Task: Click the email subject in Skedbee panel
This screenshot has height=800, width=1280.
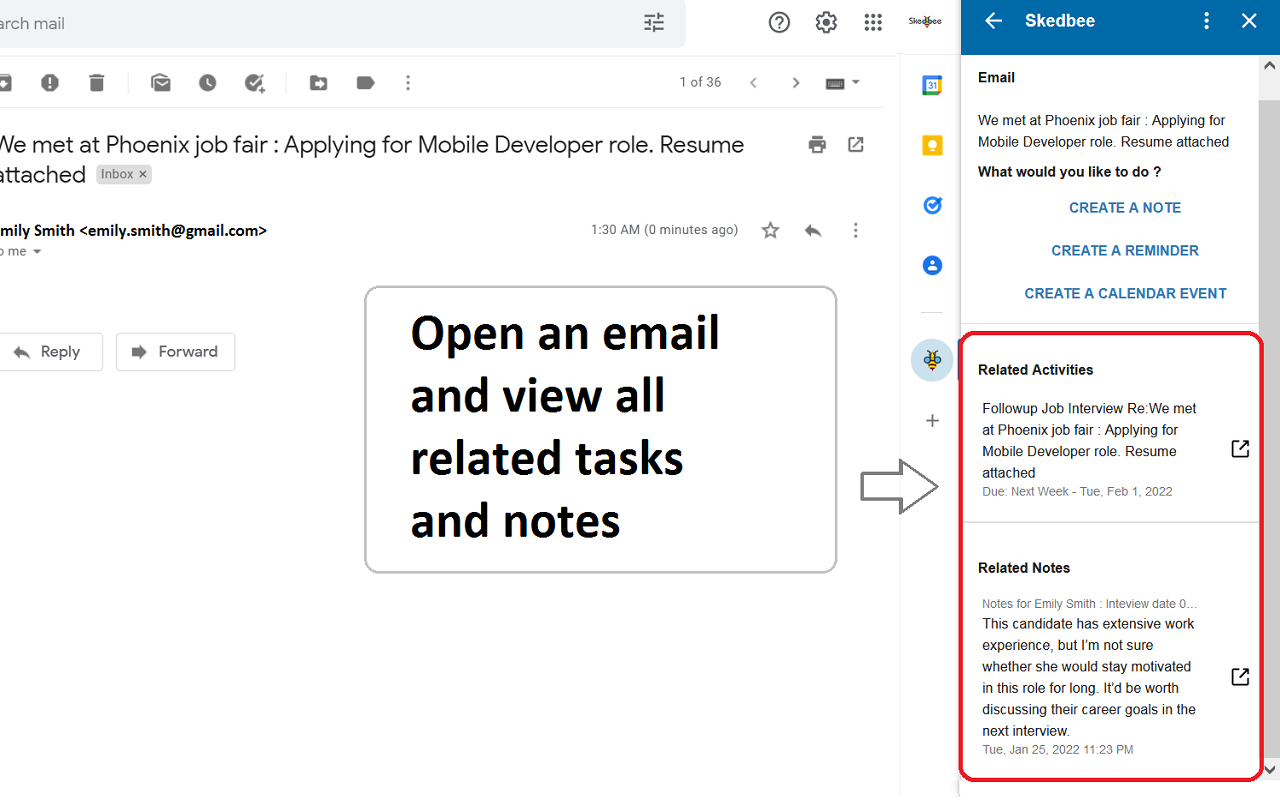Action: pyautogui.click(x=1103, y=131)
